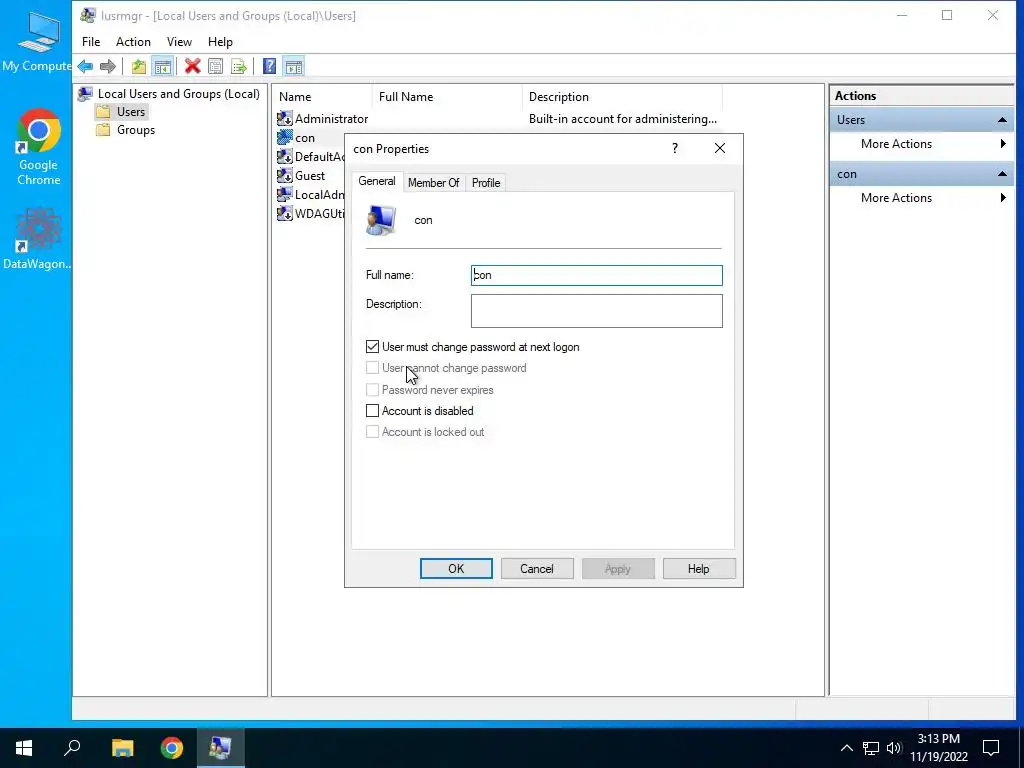
Task: Click the Description text box
Action: [596, 311]
